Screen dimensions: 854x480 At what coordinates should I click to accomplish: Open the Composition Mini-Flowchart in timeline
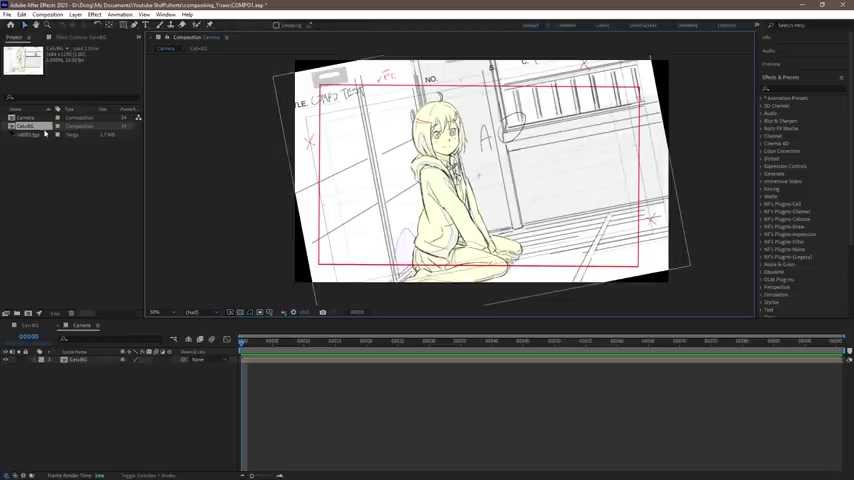point(174,339)
